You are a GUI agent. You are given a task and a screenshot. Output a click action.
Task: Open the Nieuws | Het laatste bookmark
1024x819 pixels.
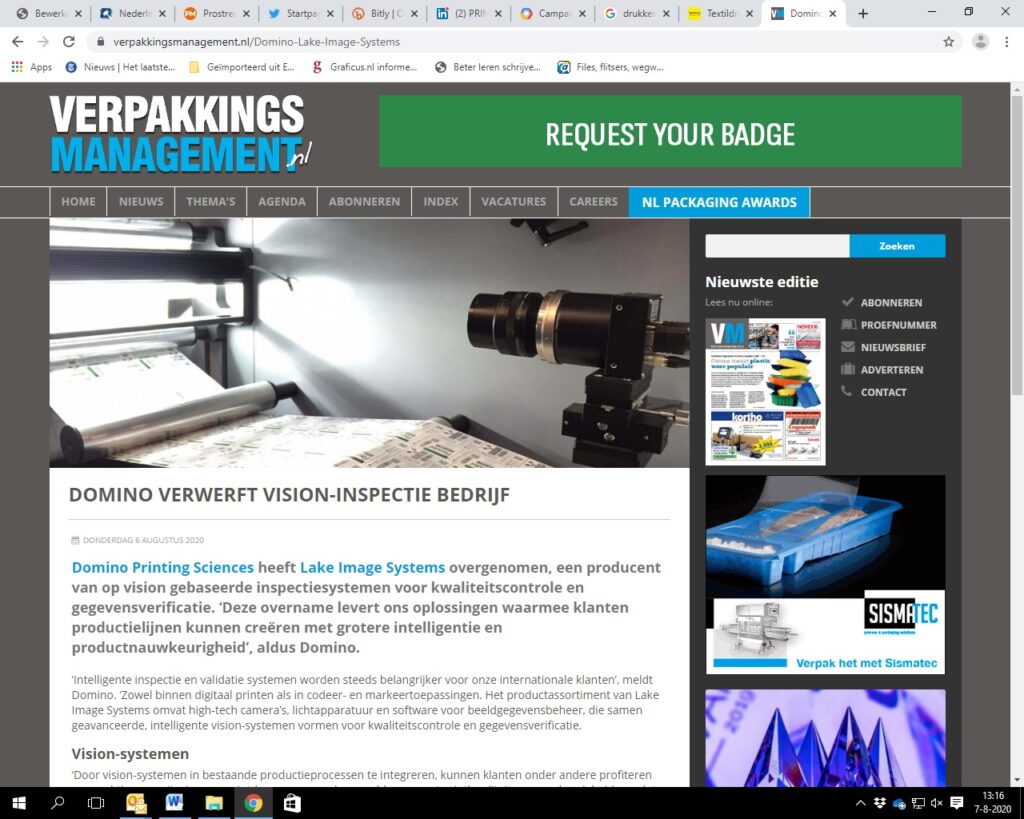(x=120, y=67)
